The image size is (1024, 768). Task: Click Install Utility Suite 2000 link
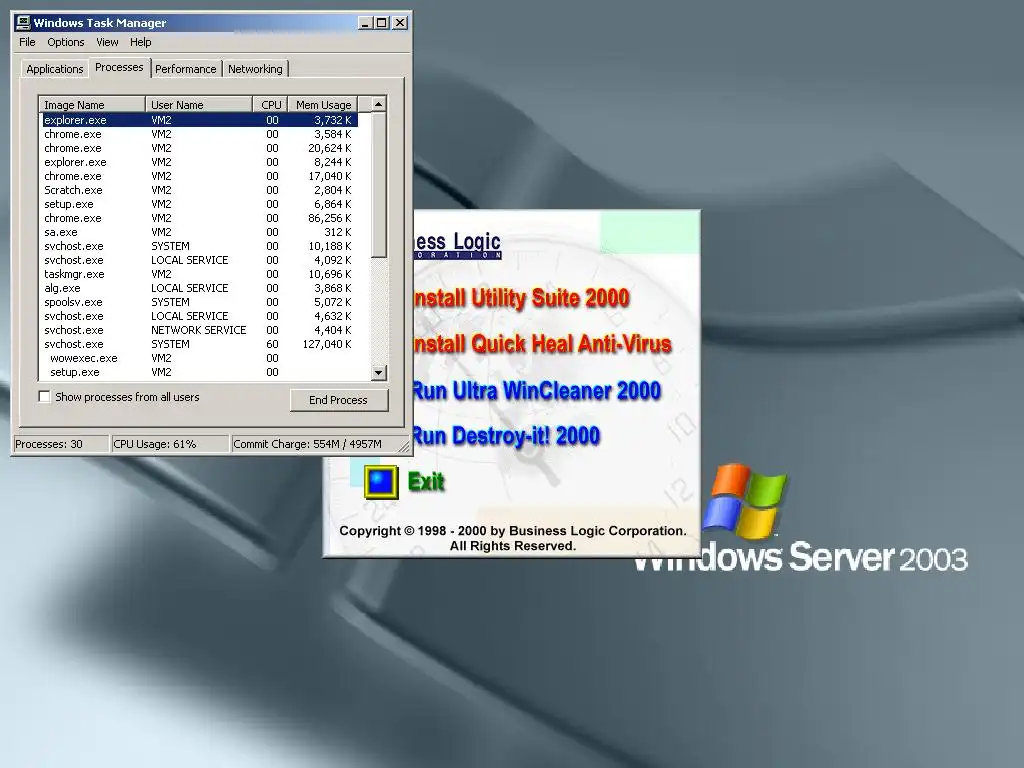click(521, 298)
